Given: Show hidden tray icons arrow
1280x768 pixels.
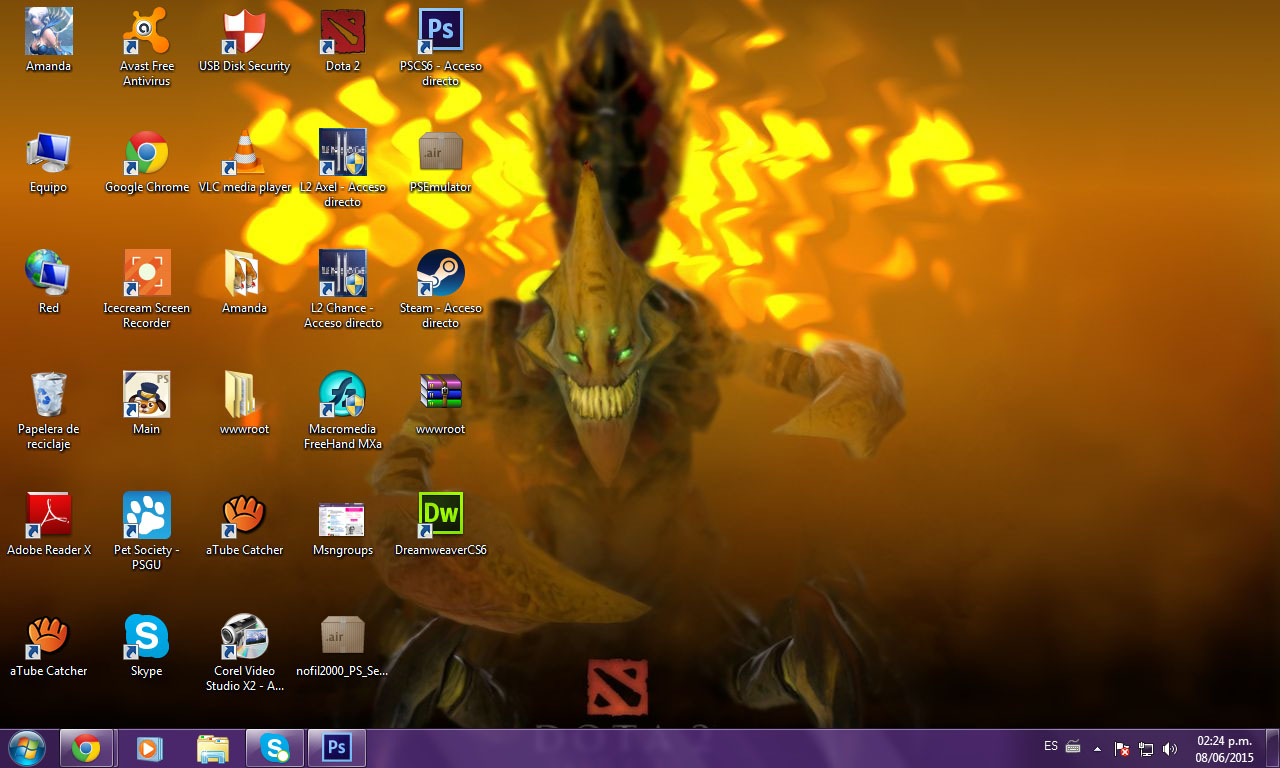Looking at the screenshot, I should [1097, 748].
